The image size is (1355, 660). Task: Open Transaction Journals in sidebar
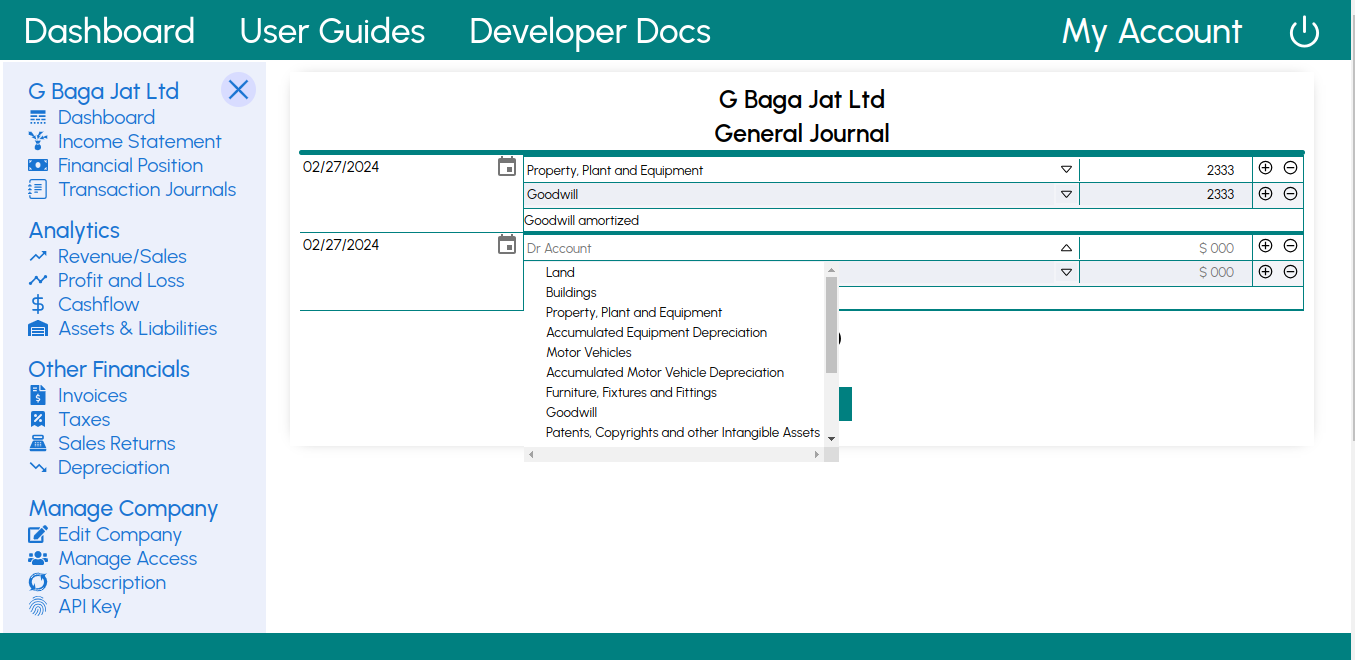[146, 190]
